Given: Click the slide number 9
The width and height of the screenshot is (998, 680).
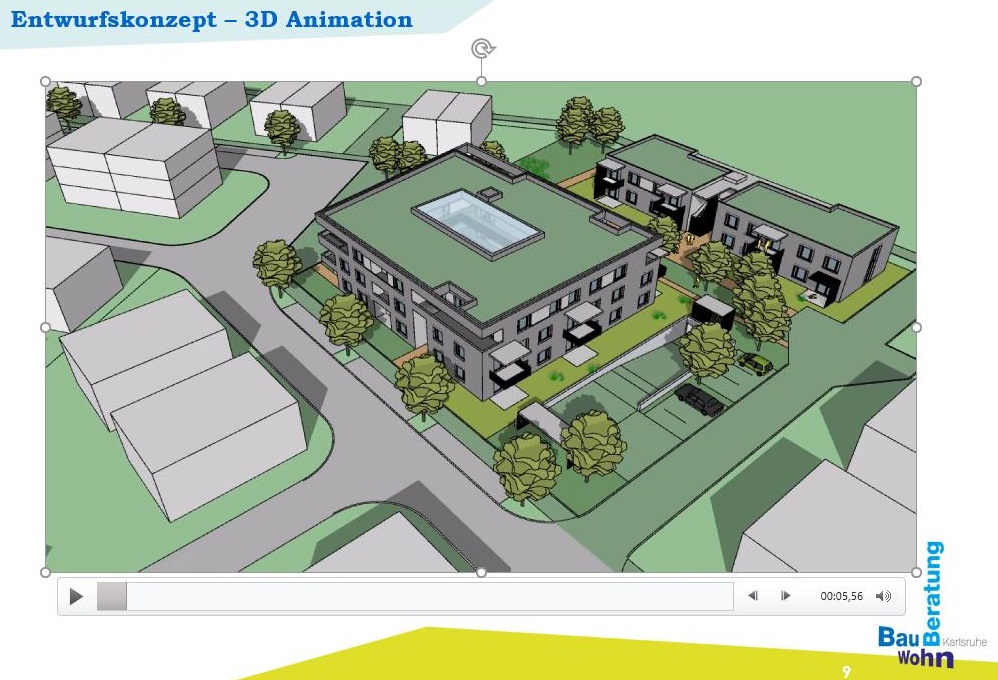Looking at the screenshot, I should (847, 672).
